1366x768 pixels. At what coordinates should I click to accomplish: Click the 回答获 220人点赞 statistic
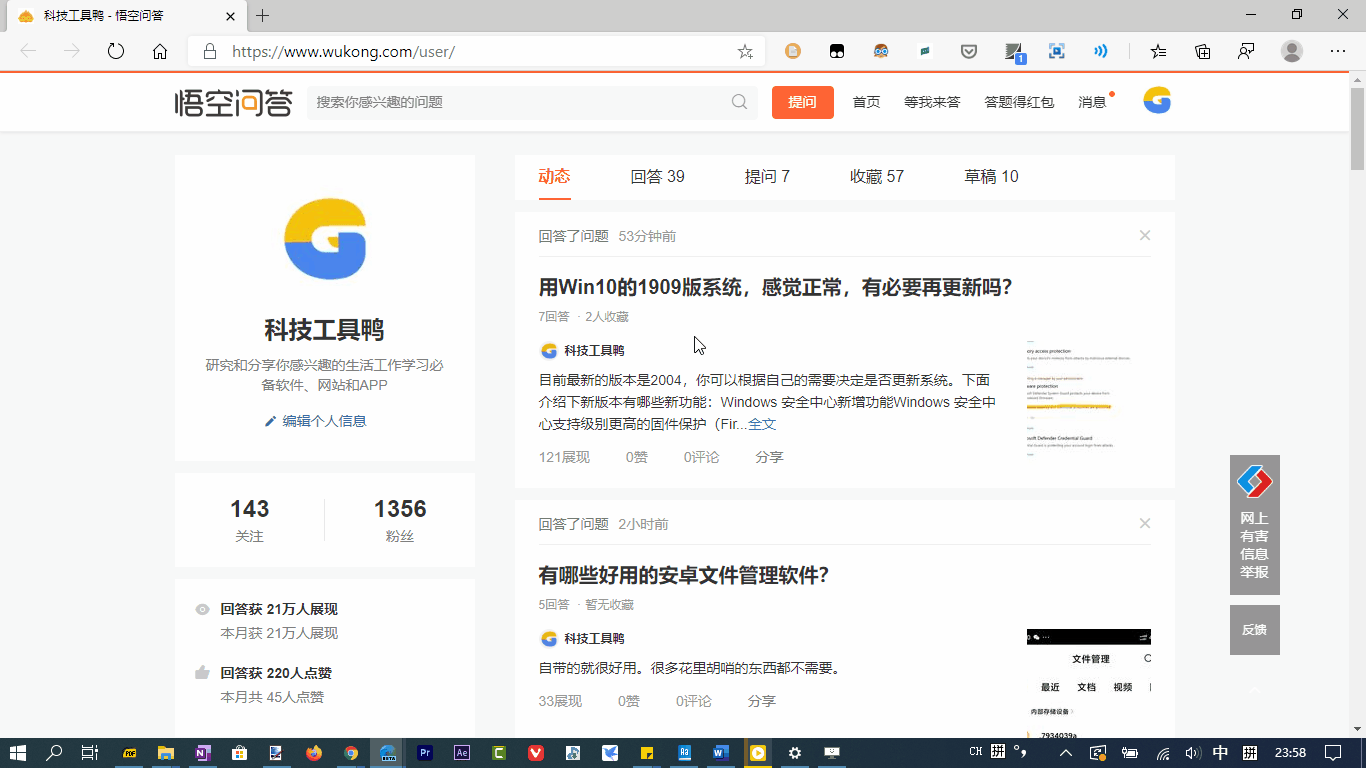276,673
